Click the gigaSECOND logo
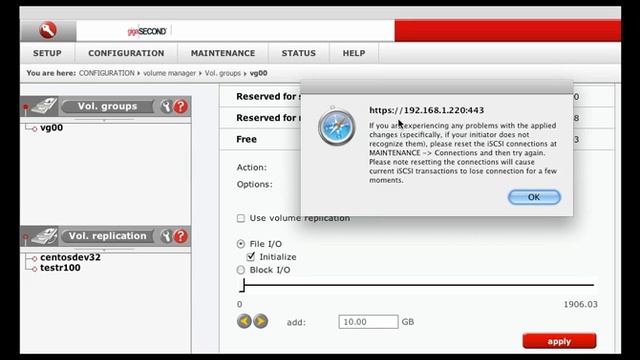The height and width of the screenshot is (360, 640). pos(147,31)
